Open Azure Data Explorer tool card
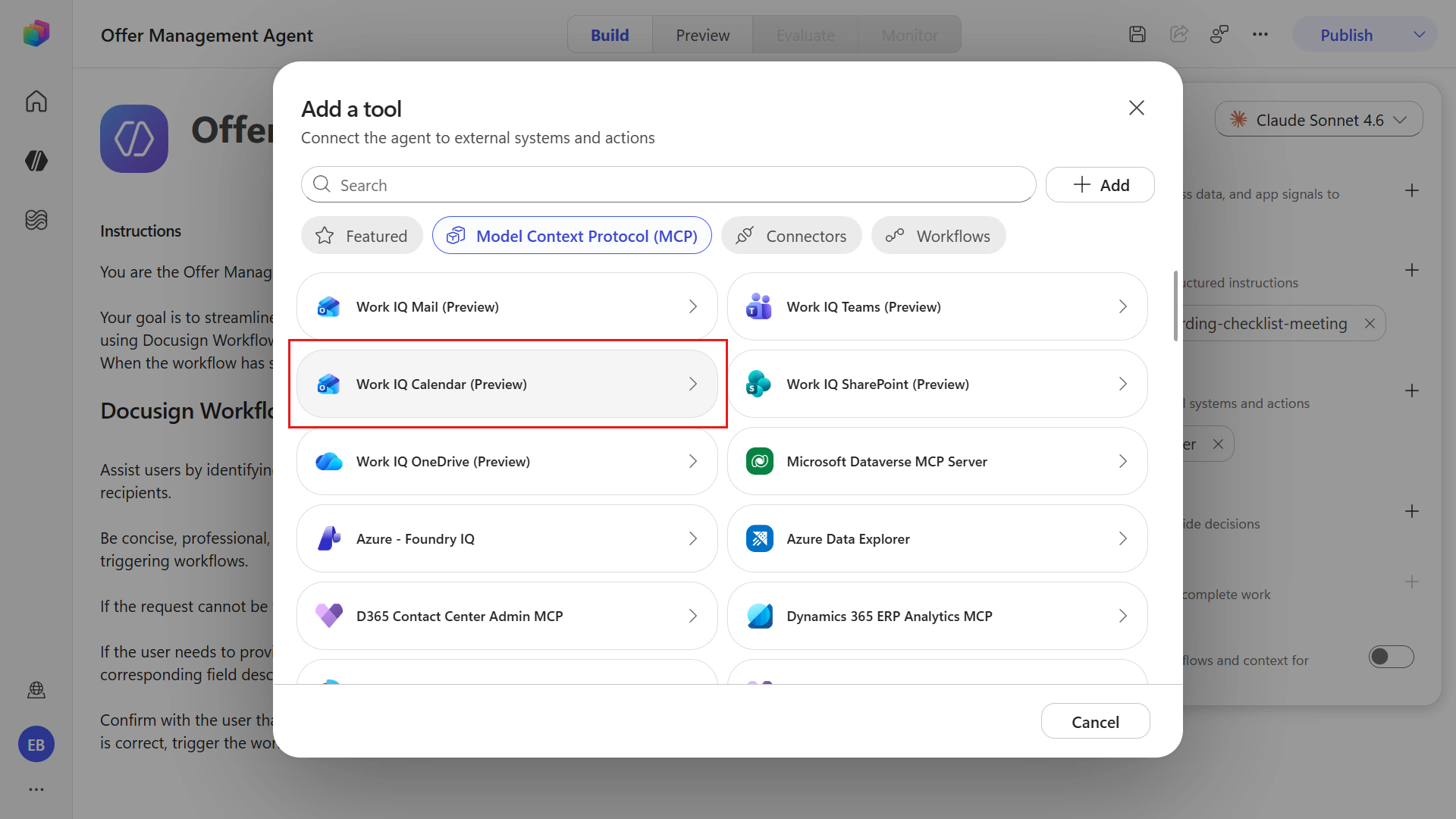 point(937,538)
